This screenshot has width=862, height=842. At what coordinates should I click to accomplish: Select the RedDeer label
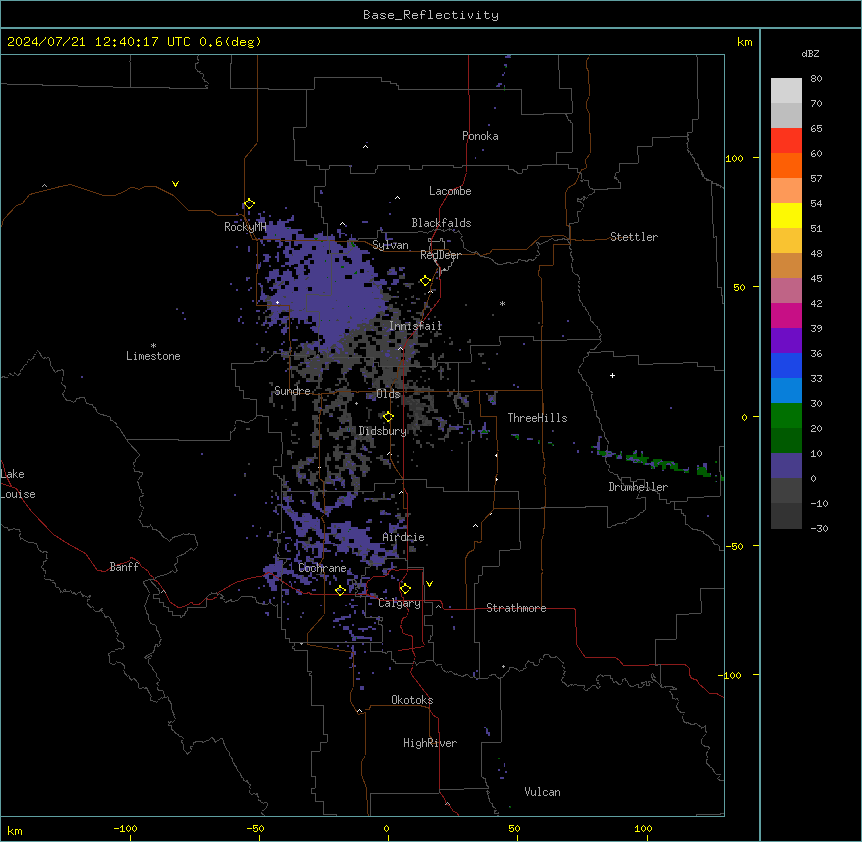[440, 255]
